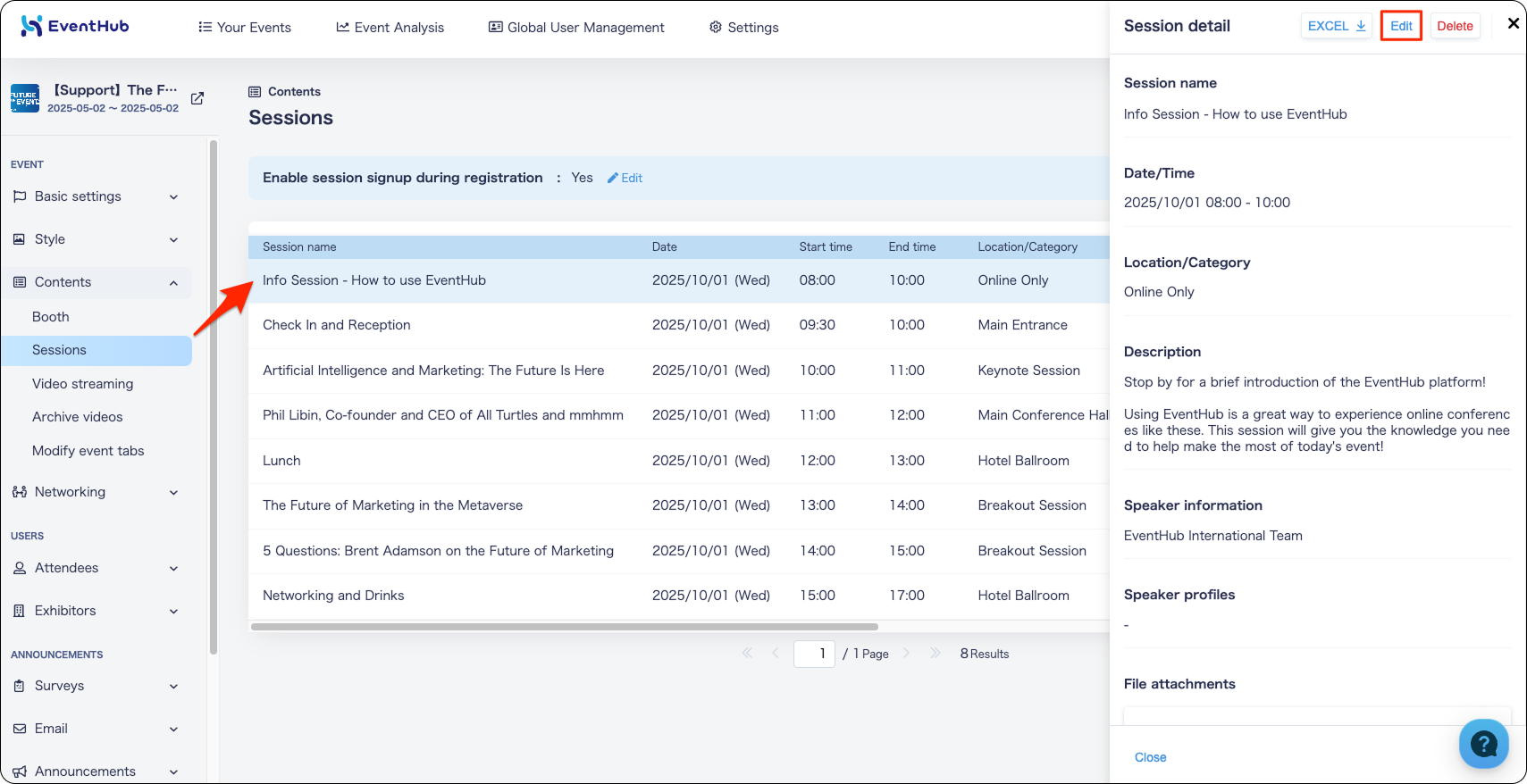Viewport: 1527px width, 784px height.
Task: Go to last page double-arrow icon
Action: pyautogui.click(x=935, y=653)
